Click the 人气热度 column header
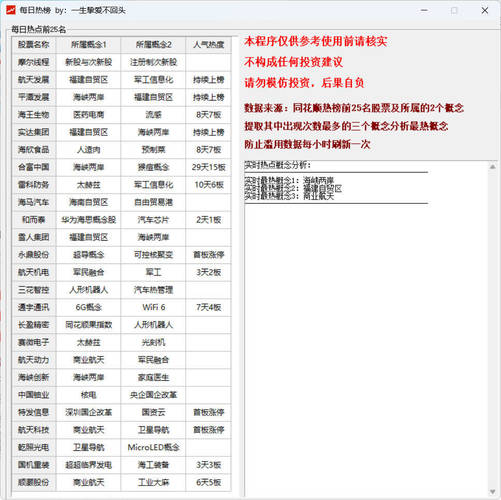The height and width of the screenshot is (500, 501). pyautogui.click(x=209, y=45)
